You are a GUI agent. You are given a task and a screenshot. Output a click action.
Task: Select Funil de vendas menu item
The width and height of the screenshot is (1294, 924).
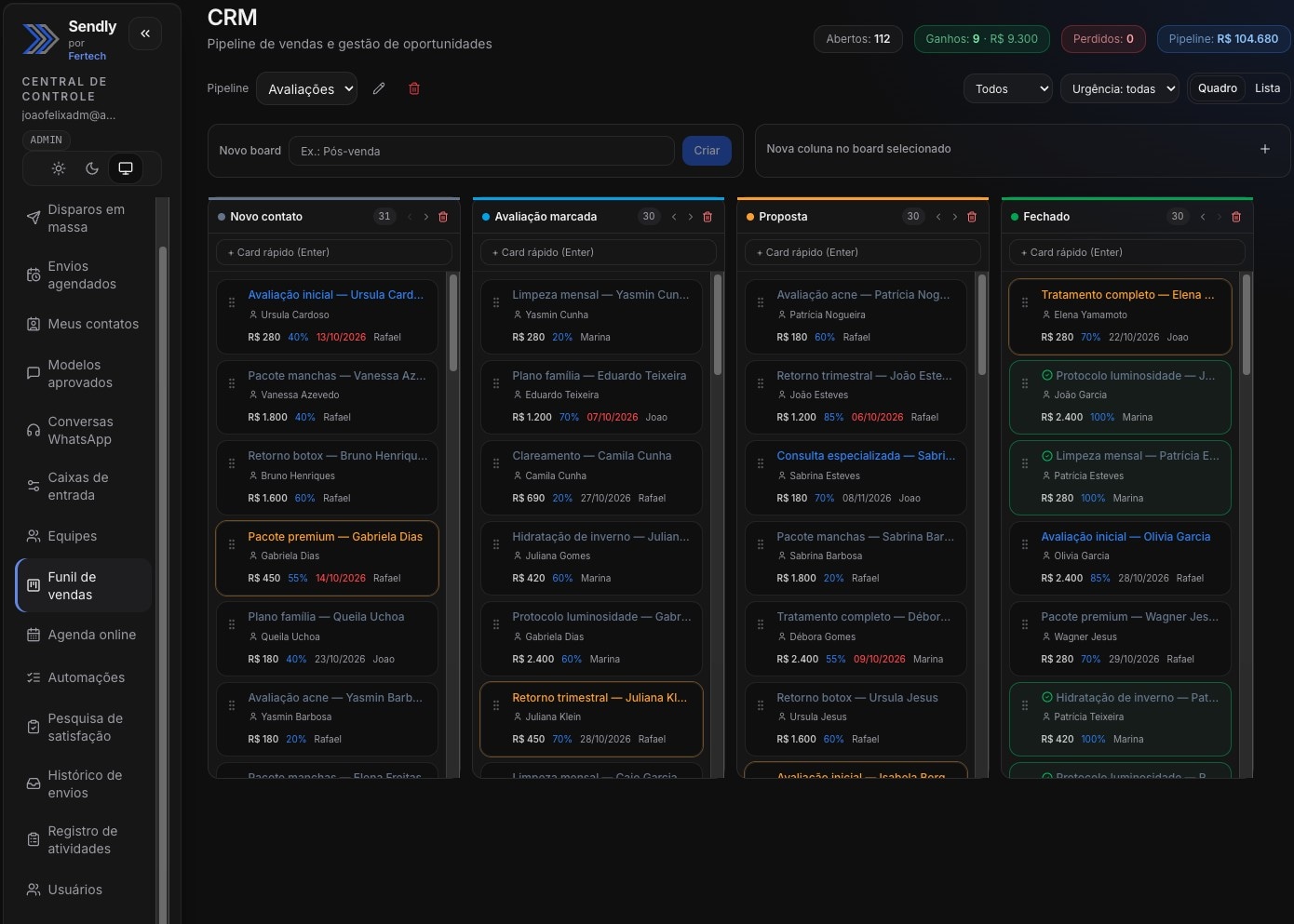84,585
